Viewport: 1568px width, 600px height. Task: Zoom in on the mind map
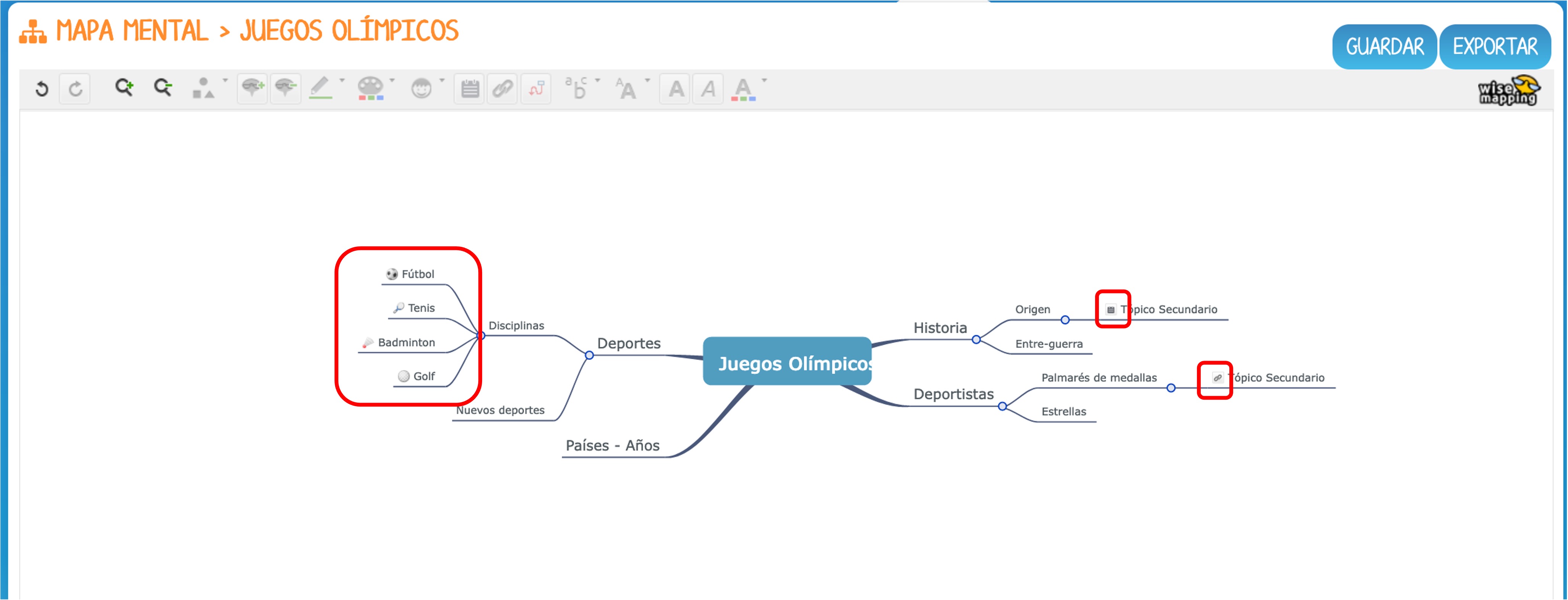click(x=124, y=88)
